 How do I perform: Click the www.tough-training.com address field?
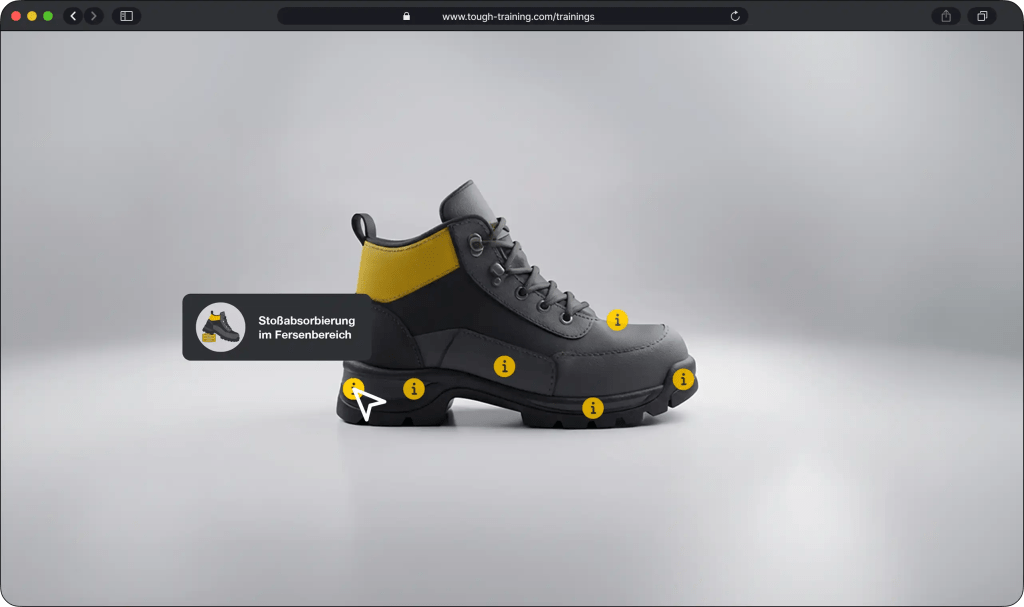(518, 16)
